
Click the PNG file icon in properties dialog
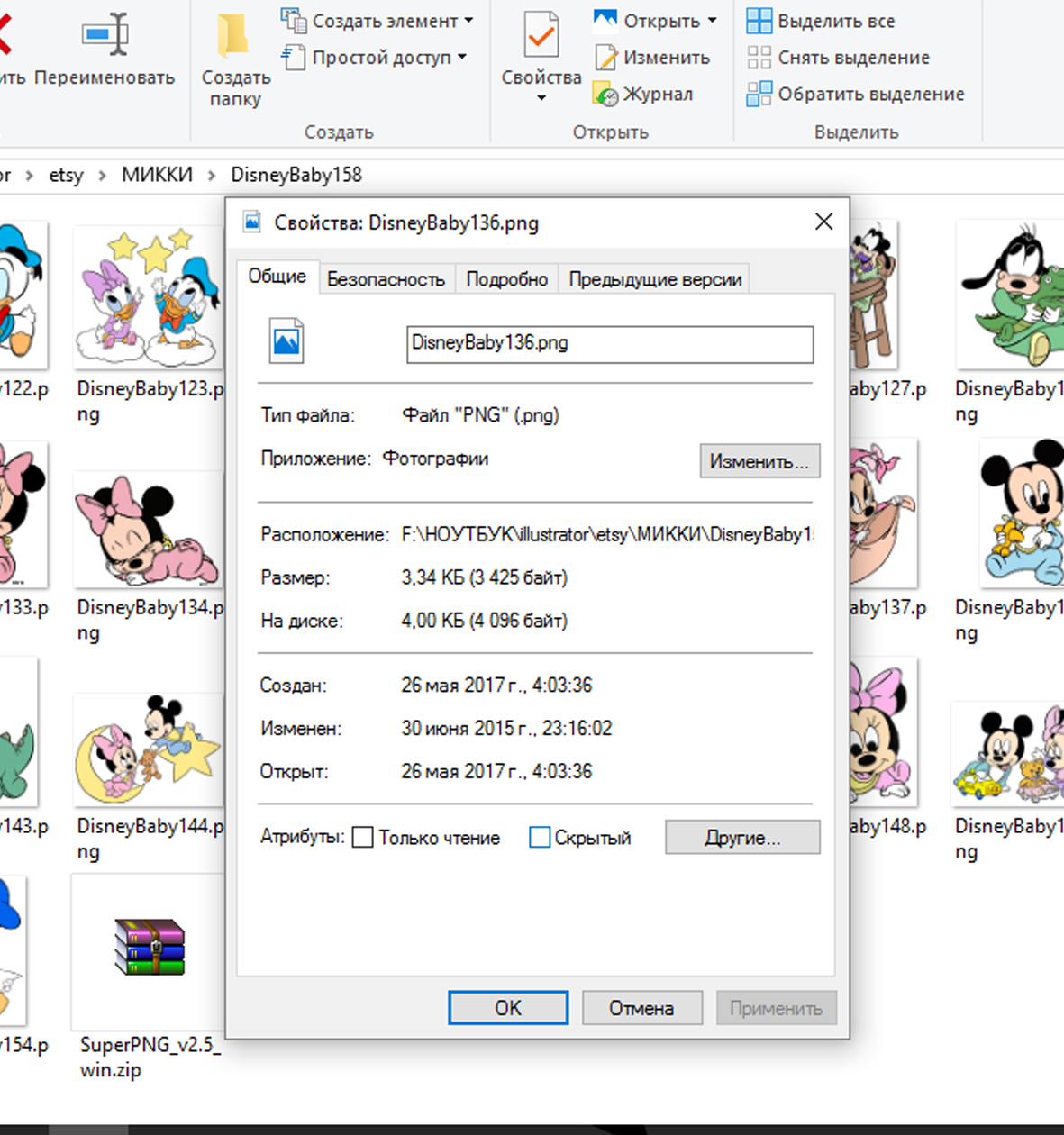tap(286, 341)
